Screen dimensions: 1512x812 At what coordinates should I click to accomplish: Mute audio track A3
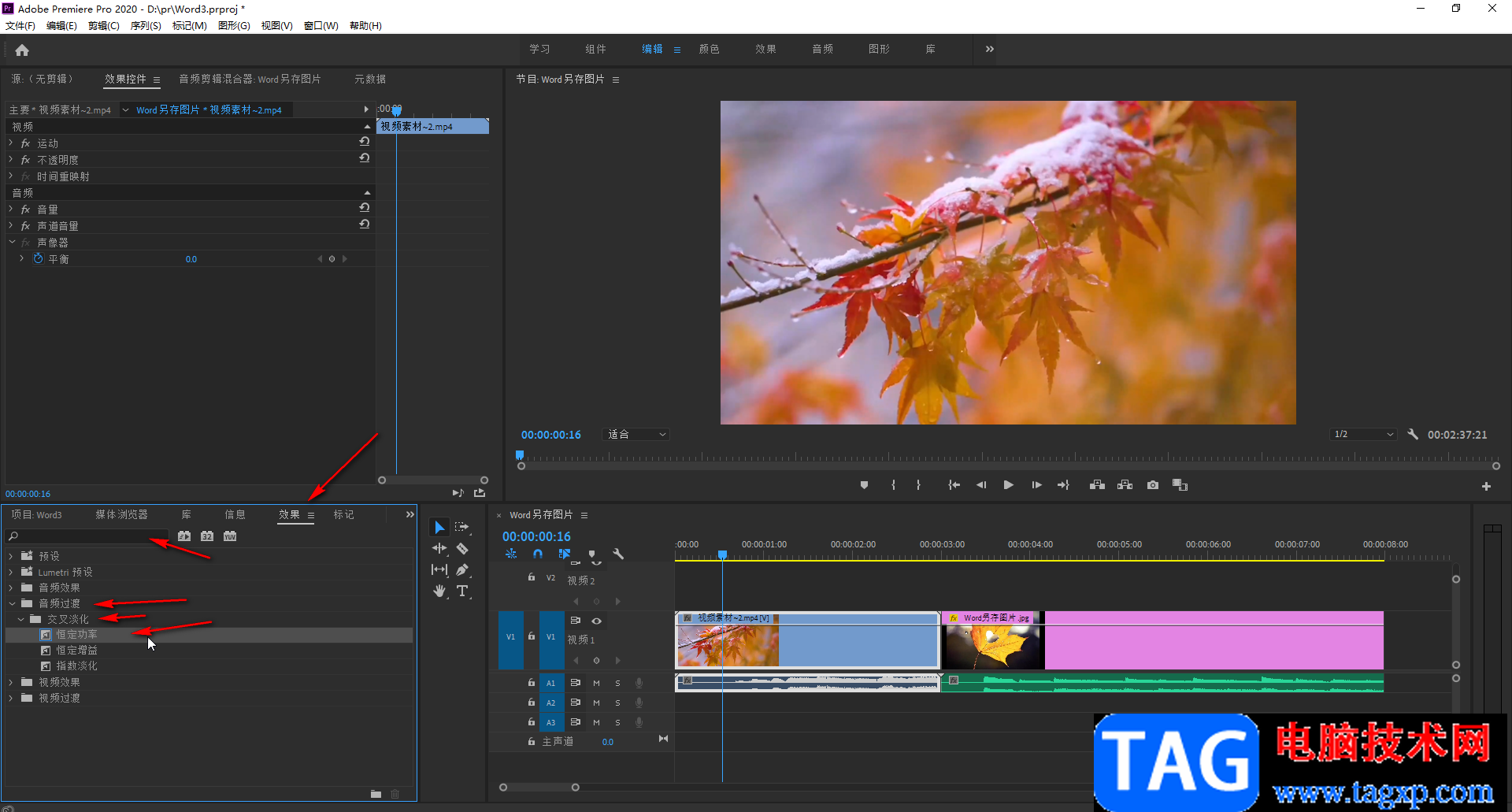coord(596,722)
